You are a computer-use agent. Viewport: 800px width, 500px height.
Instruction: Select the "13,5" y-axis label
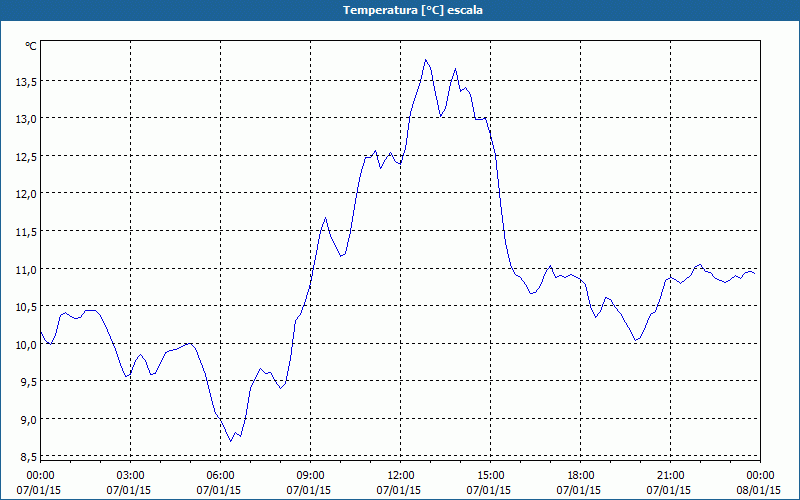tap(27, 83)
